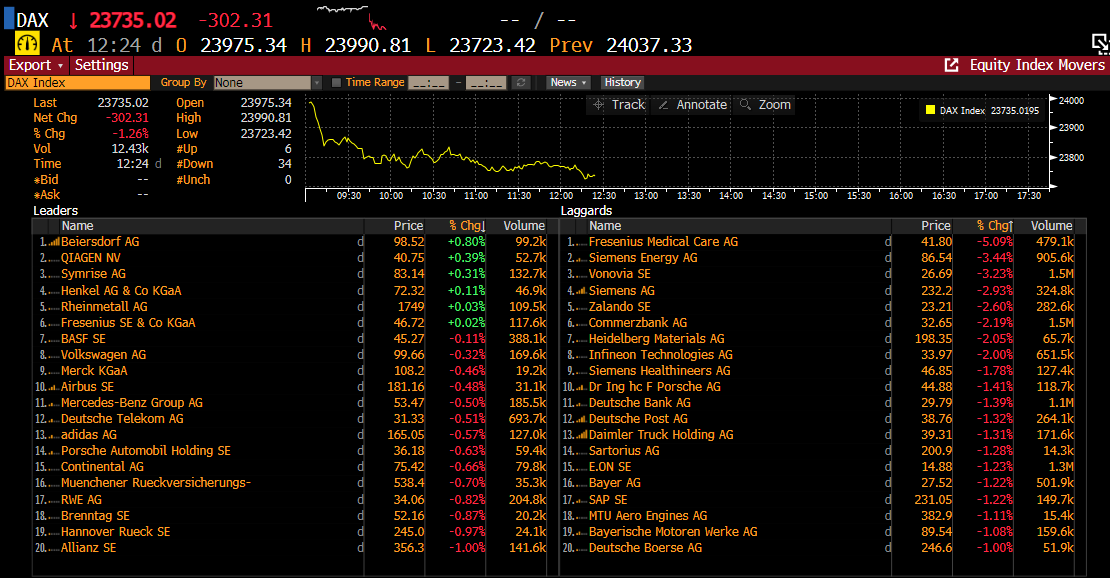Open the Export dropdown menu
The height and width of the screenshot is (578, 1110).
(x=35, y=65)
